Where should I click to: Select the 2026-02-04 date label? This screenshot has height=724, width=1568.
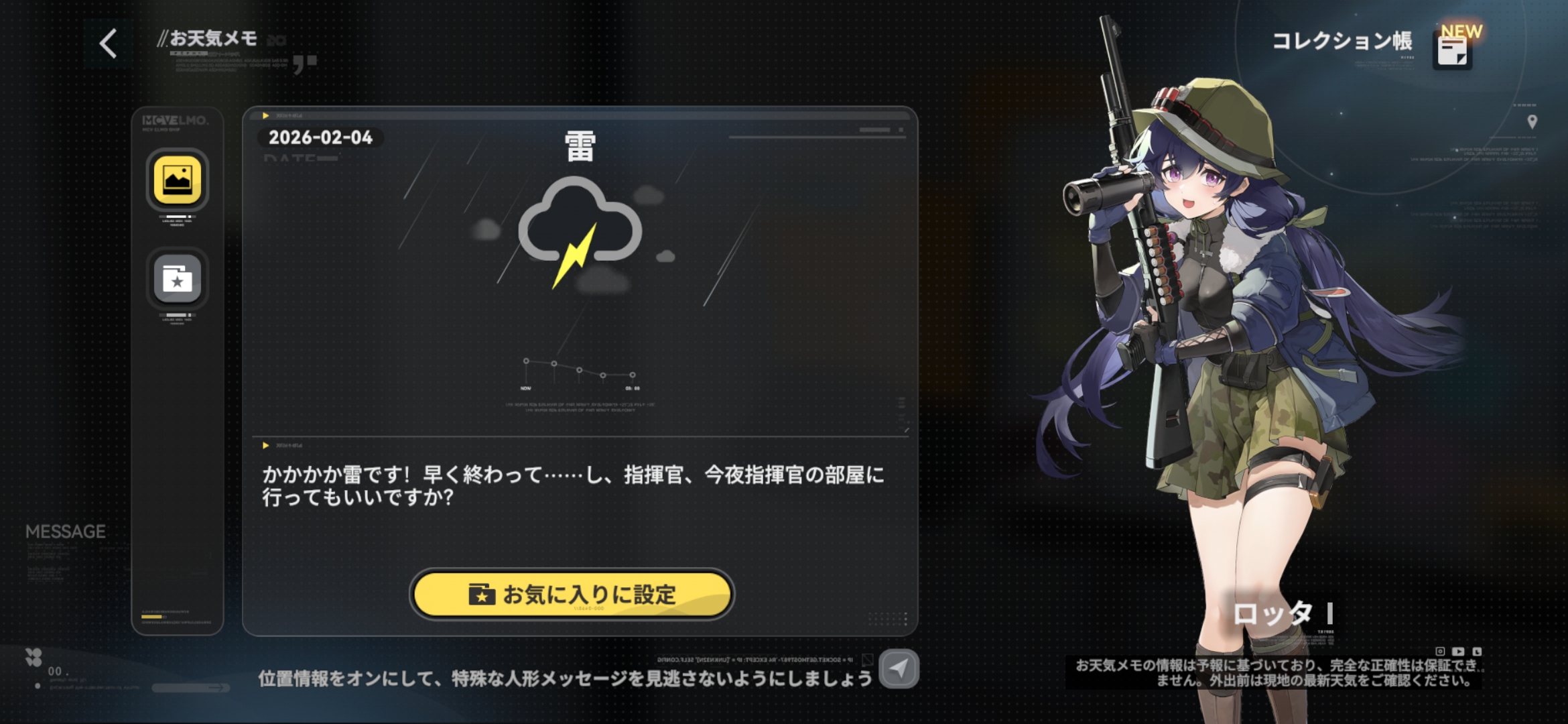[320, 137]
